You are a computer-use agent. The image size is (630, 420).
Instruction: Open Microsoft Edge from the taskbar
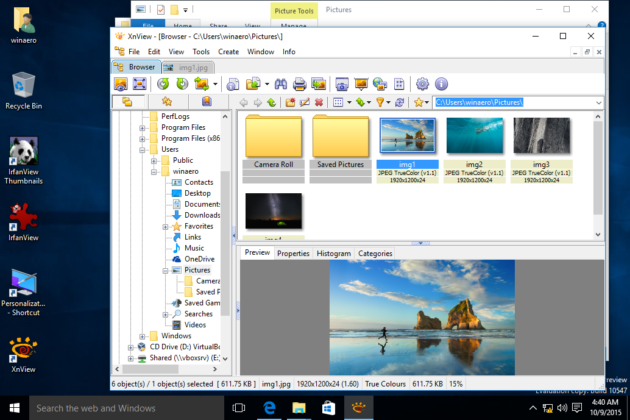click(x=269, y=408)
